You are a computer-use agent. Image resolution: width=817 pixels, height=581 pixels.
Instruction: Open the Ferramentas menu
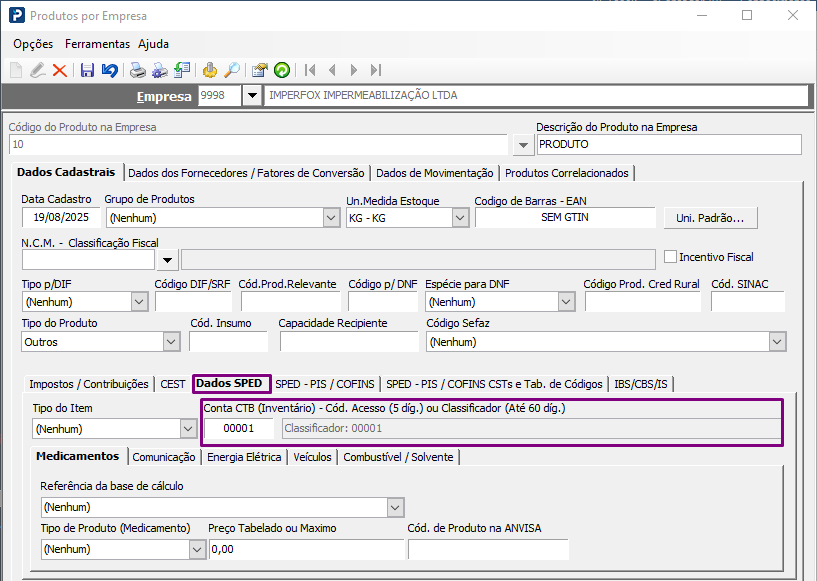pos(97,44)
